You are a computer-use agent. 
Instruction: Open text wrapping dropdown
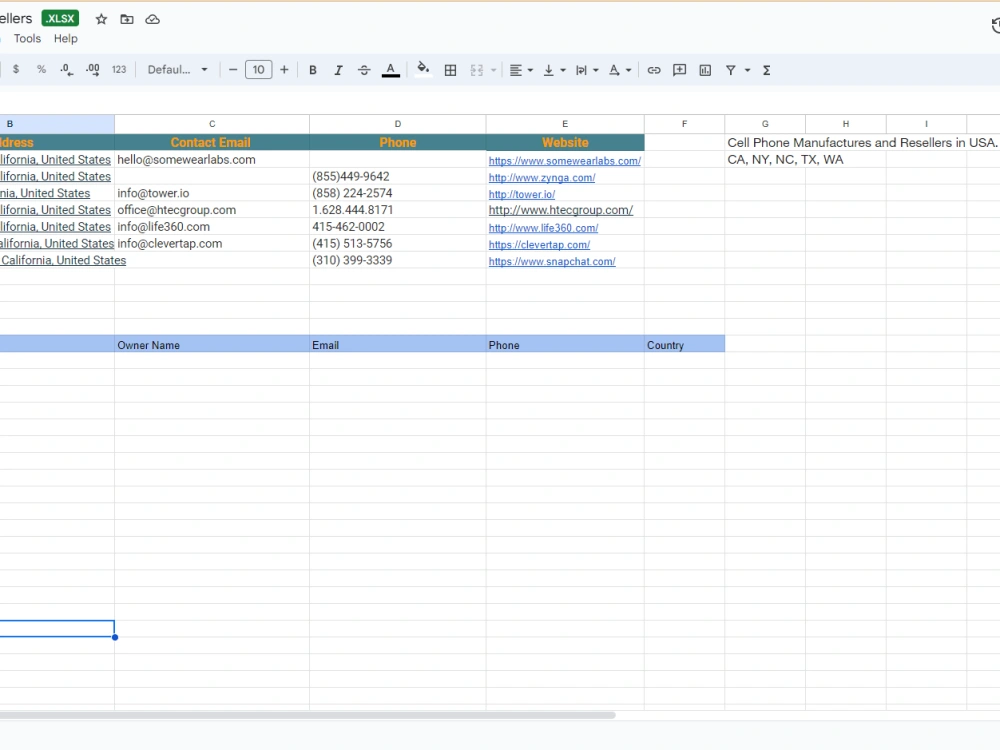coord(587,70)
